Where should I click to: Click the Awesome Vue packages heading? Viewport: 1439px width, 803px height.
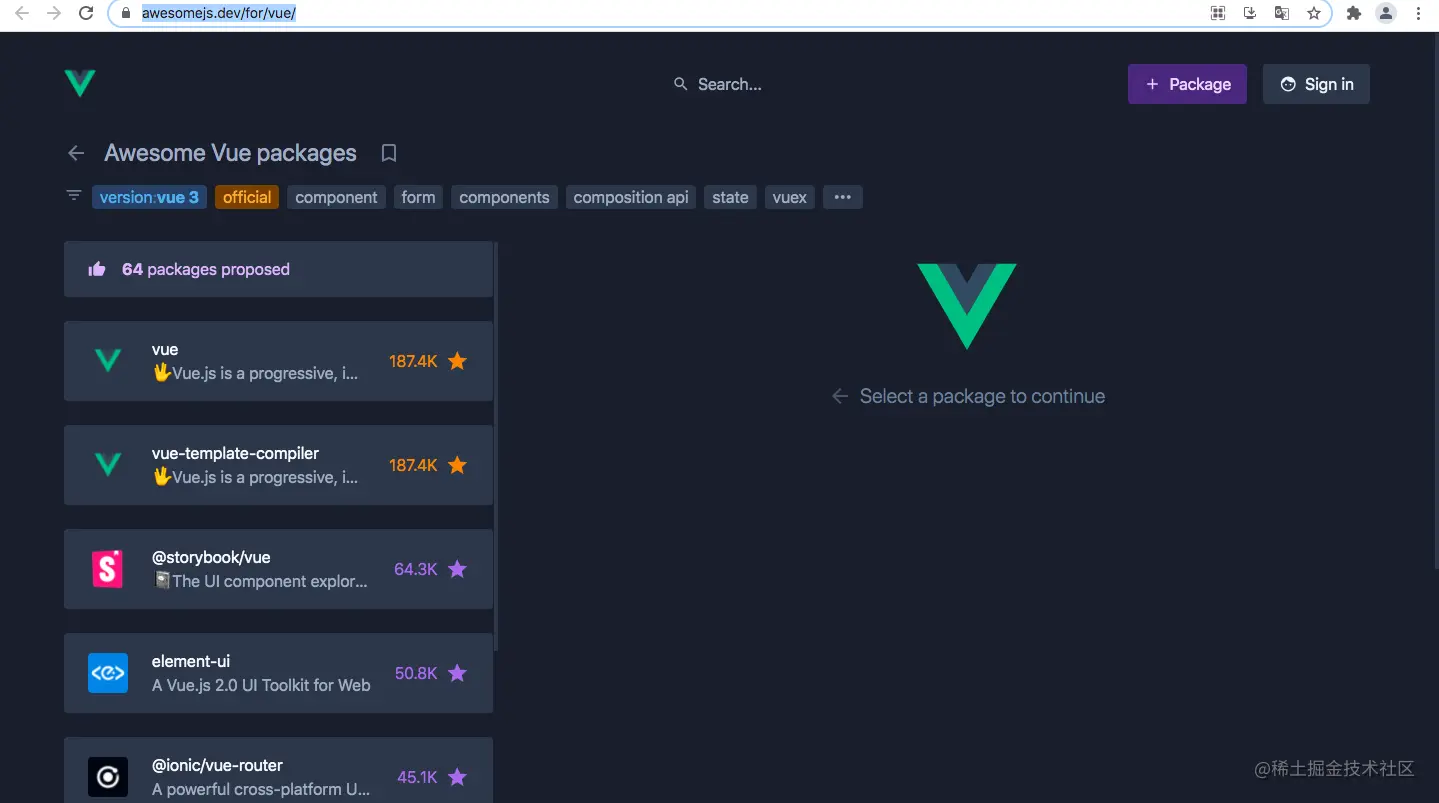click(230, 153)
